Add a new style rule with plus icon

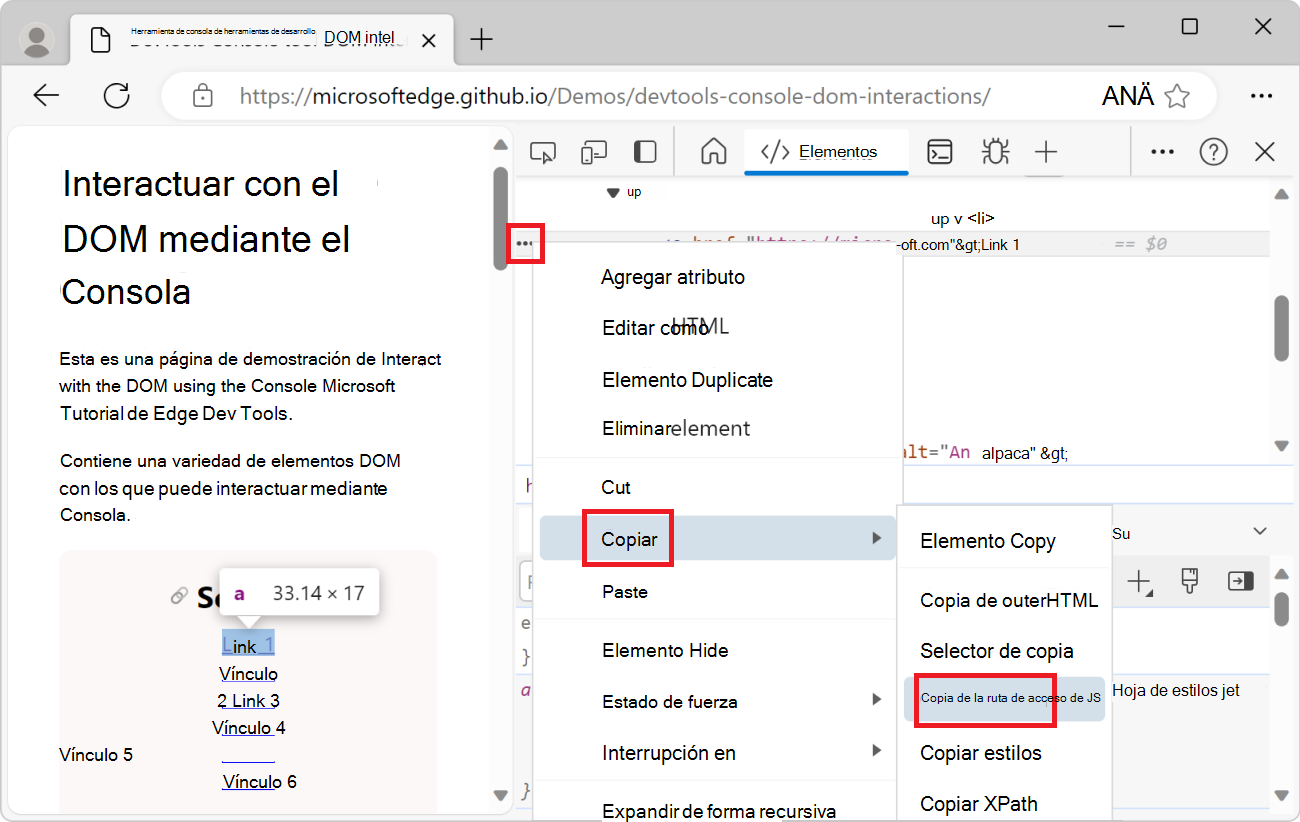click(1139, 581)
